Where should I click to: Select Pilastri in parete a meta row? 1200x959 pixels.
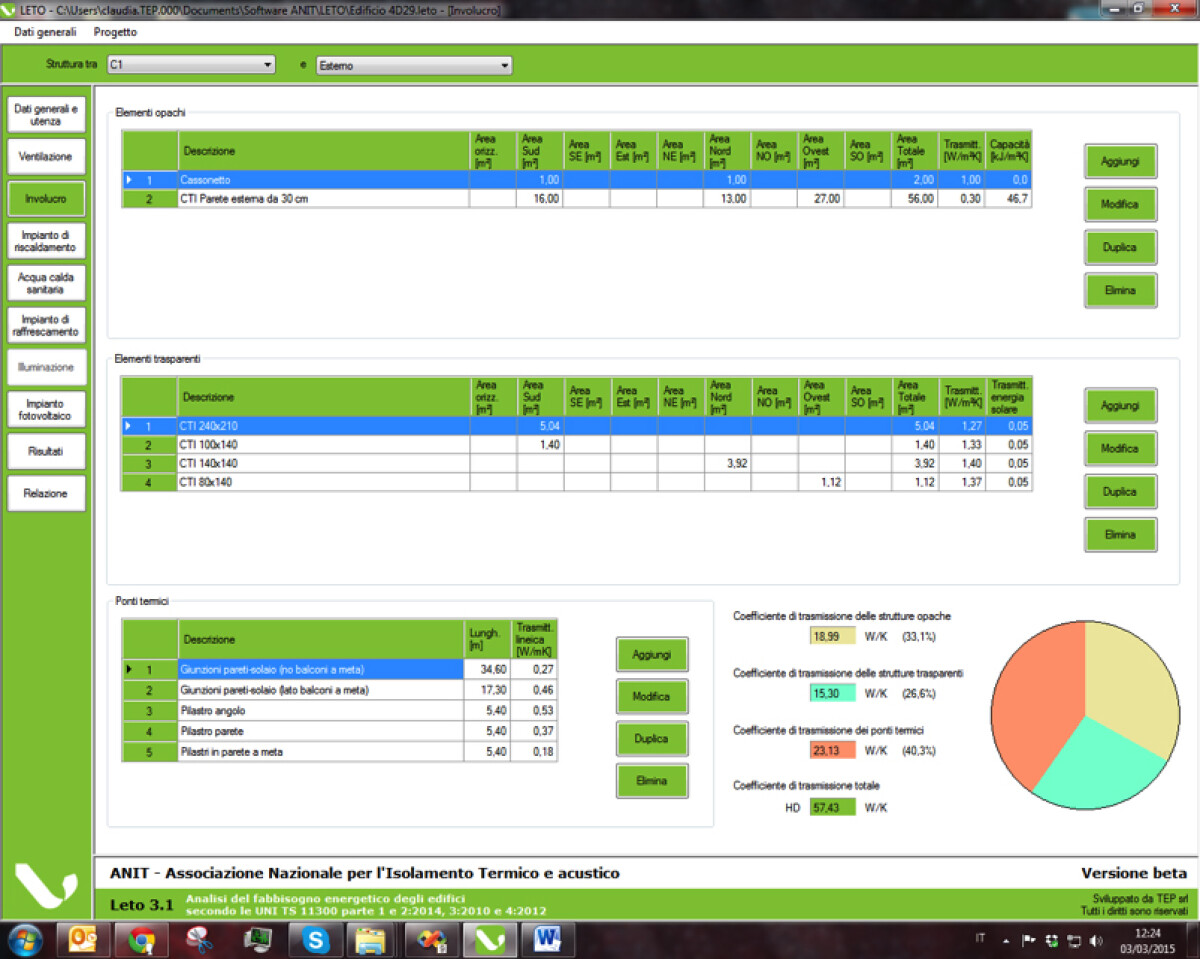click(340, 751)
